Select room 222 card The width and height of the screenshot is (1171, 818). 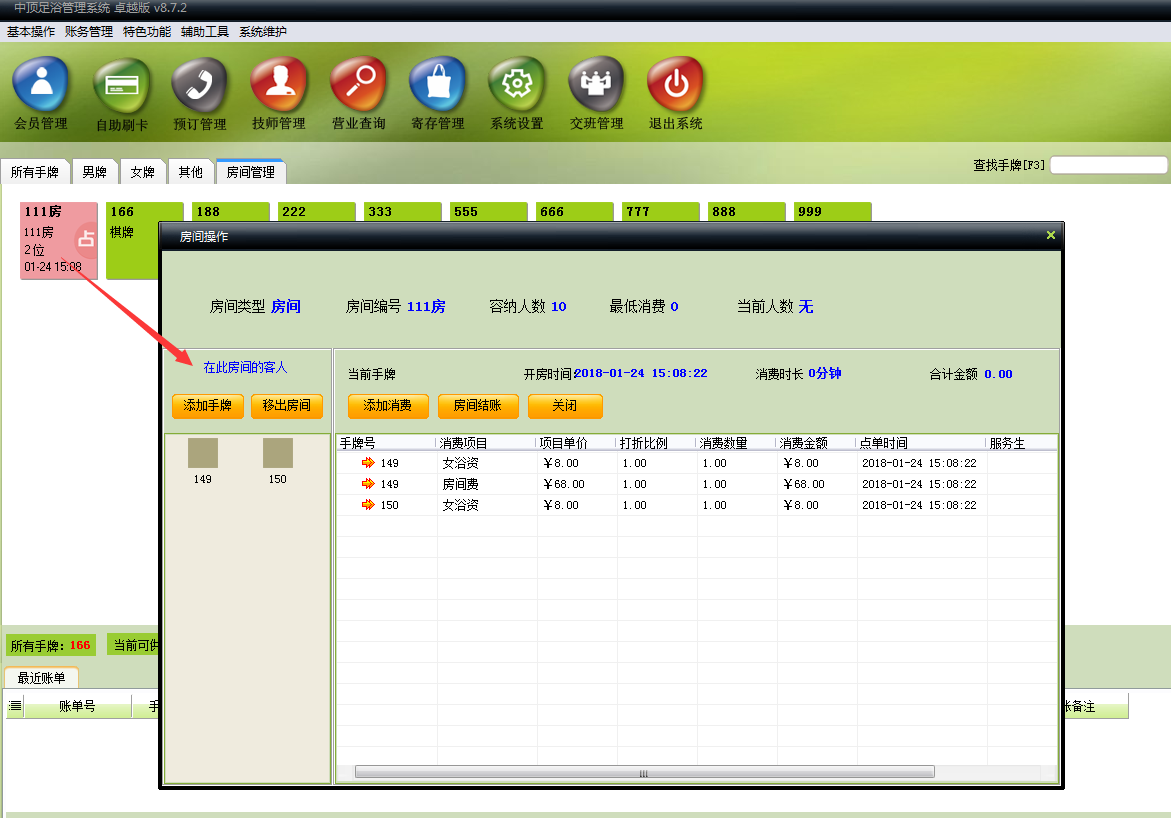click(x=317, y=211)
